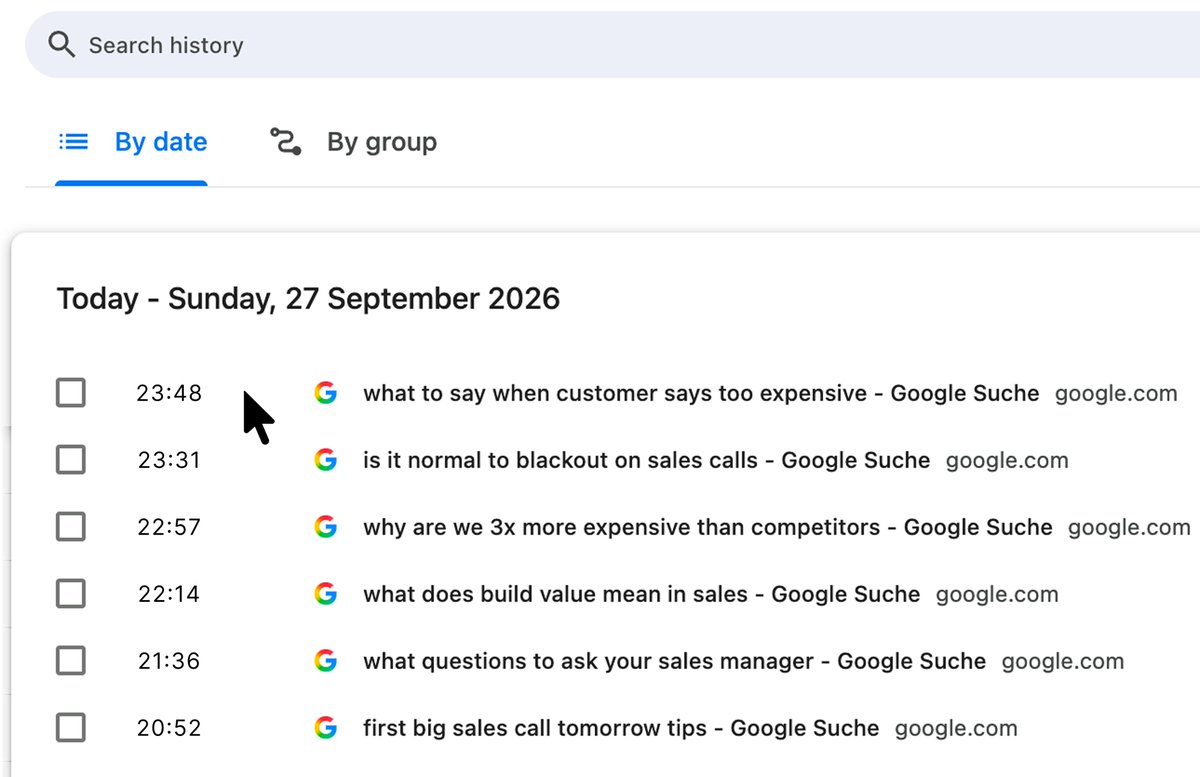Click the Google favicon on the 22:57 row
The width and height of the screenshot is (1200, 777).
(325, 527)
